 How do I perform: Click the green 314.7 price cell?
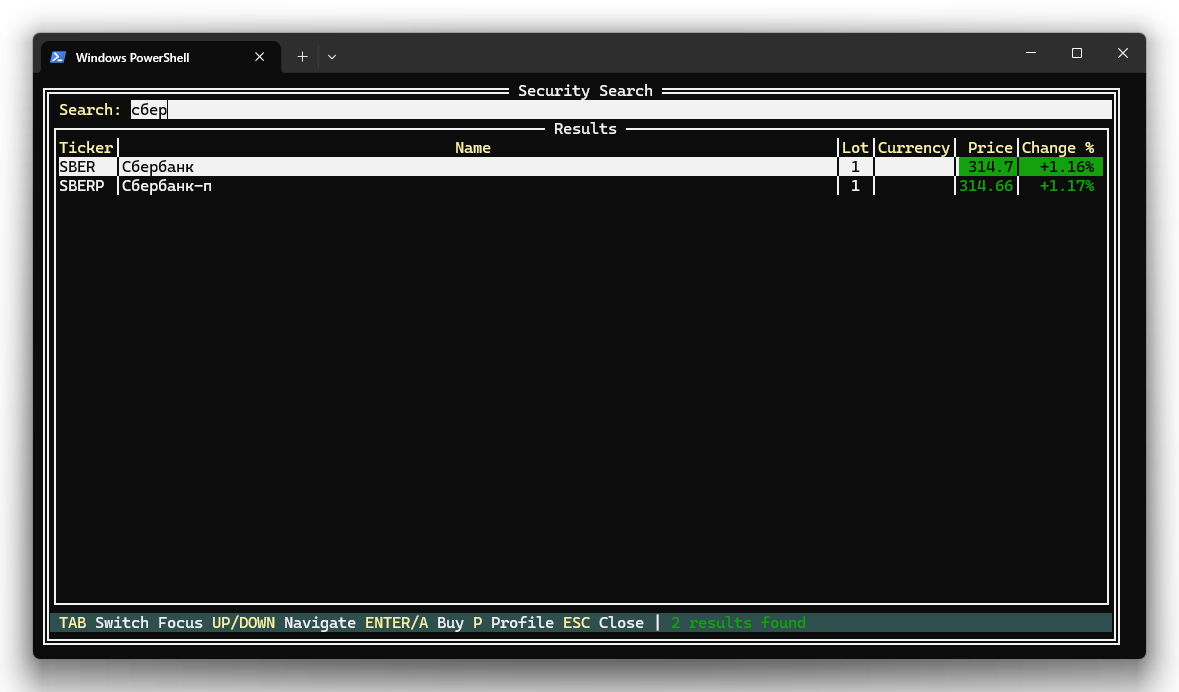[x=989, y=167]
